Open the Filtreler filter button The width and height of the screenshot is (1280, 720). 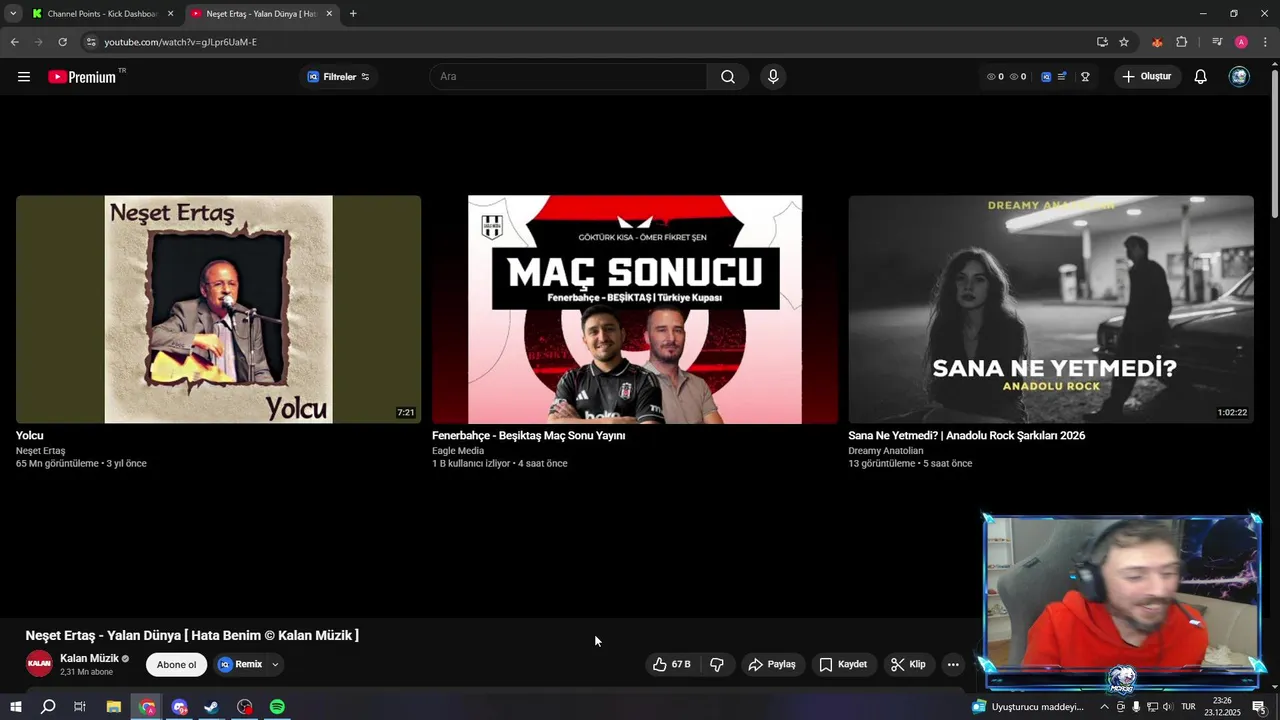point(338,77)
